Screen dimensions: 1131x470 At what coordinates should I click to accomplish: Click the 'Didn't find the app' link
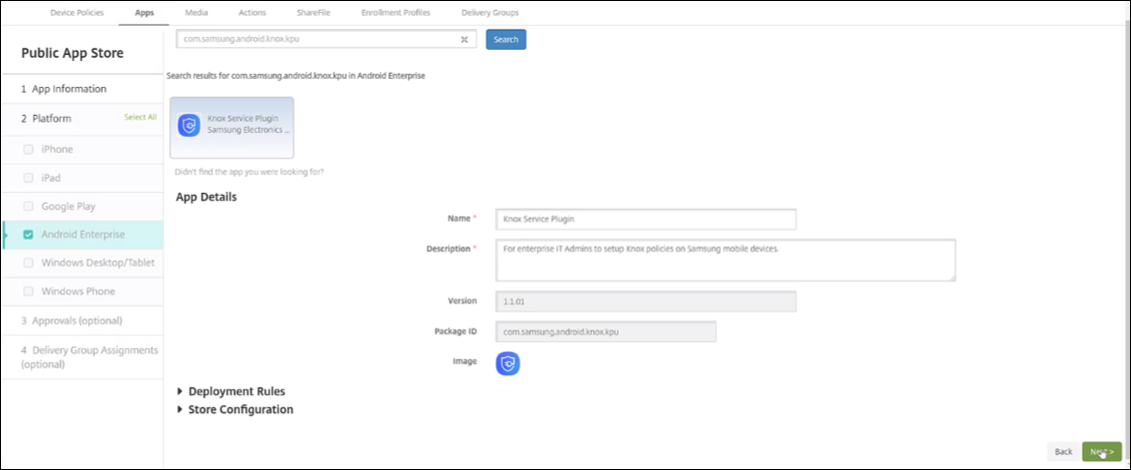(249, 172)
